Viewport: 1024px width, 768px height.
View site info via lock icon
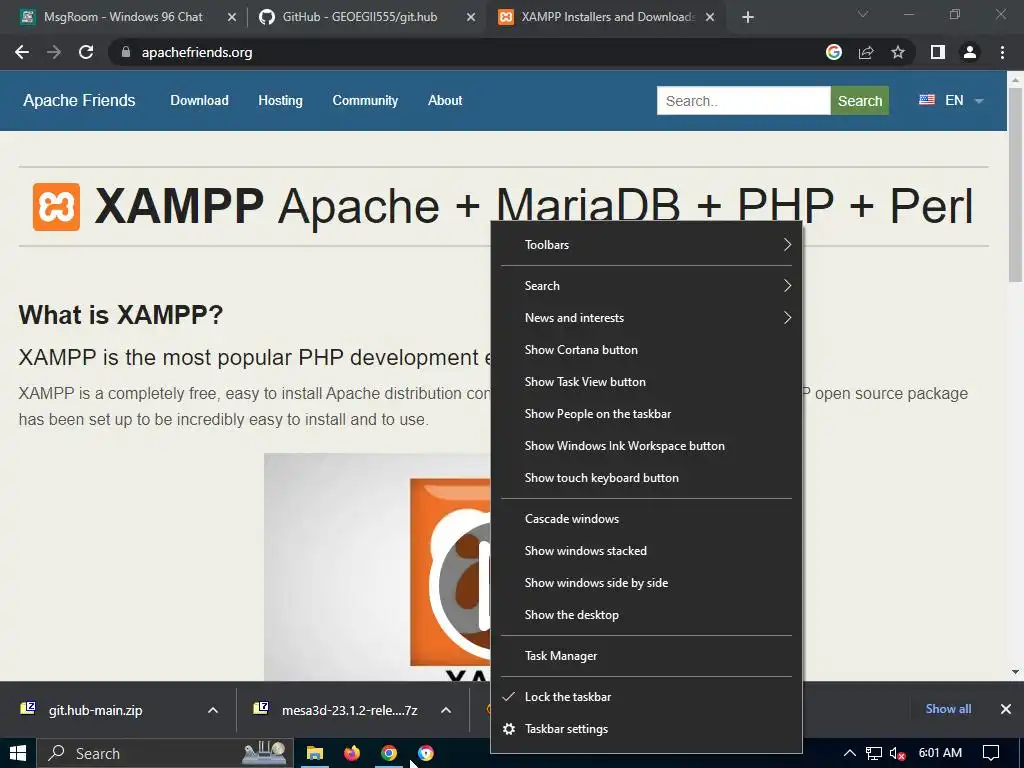pos(126,52)
